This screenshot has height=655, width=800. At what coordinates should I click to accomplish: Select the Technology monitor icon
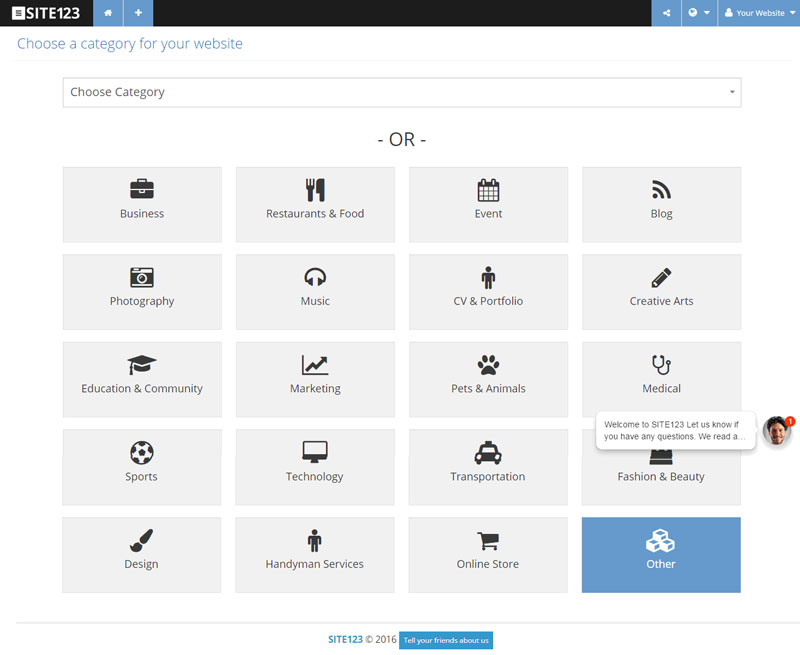point(315,452)
